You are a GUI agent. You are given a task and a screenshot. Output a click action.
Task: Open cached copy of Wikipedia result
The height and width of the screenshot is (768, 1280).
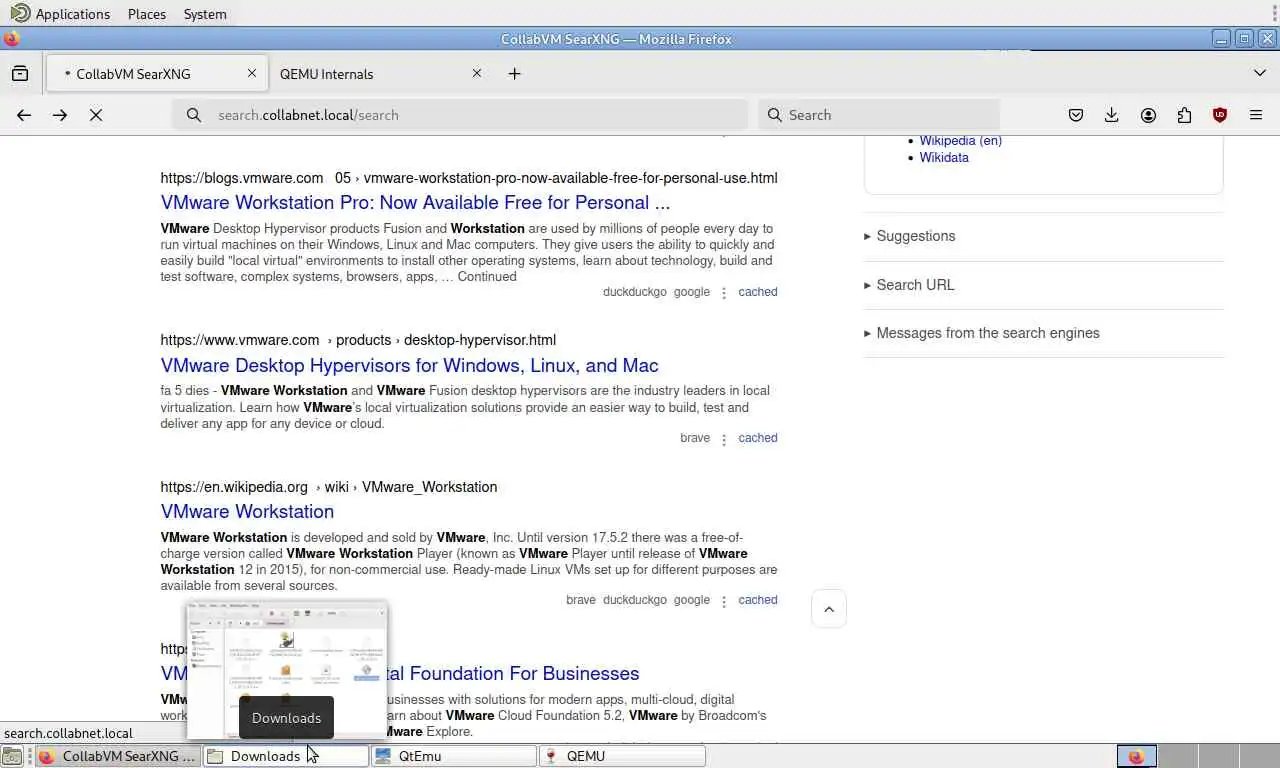757,600
